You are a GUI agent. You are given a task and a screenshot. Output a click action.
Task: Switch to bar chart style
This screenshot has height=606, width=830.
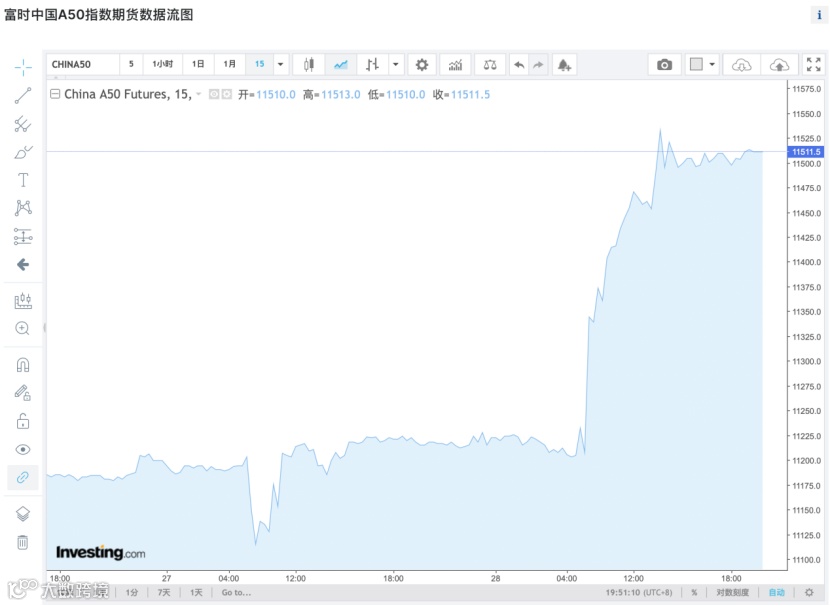tap(373, 65)
